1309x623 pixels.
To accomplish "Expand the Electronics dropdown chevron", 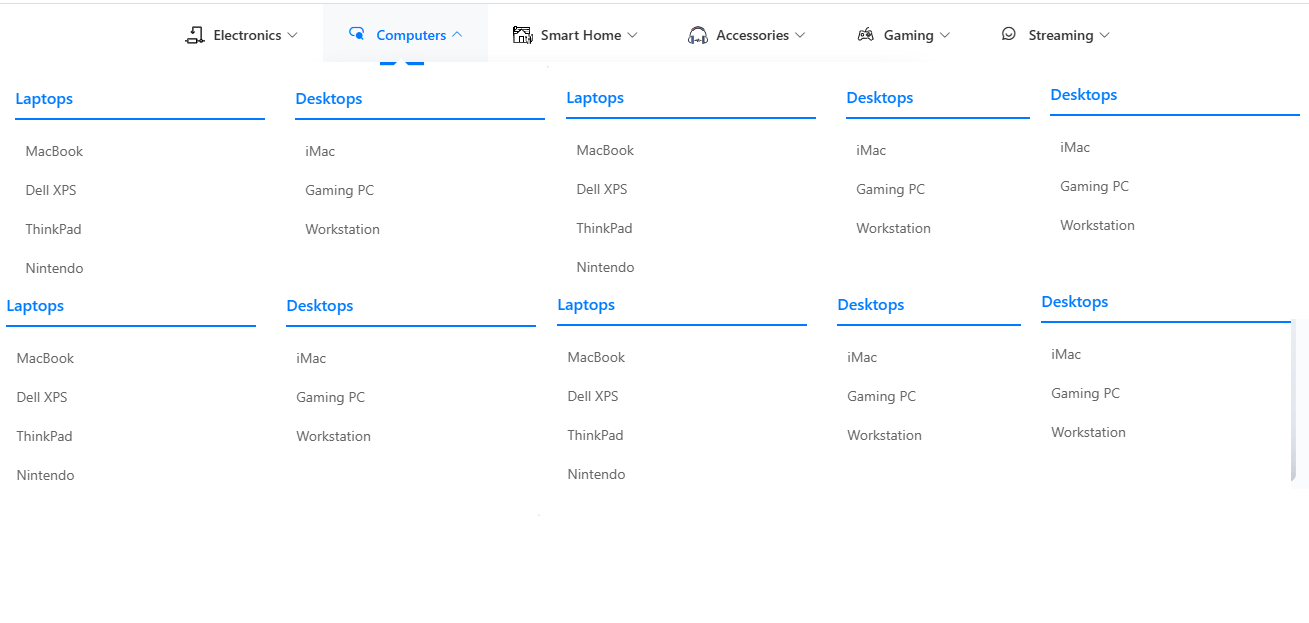I will point(292,35).
